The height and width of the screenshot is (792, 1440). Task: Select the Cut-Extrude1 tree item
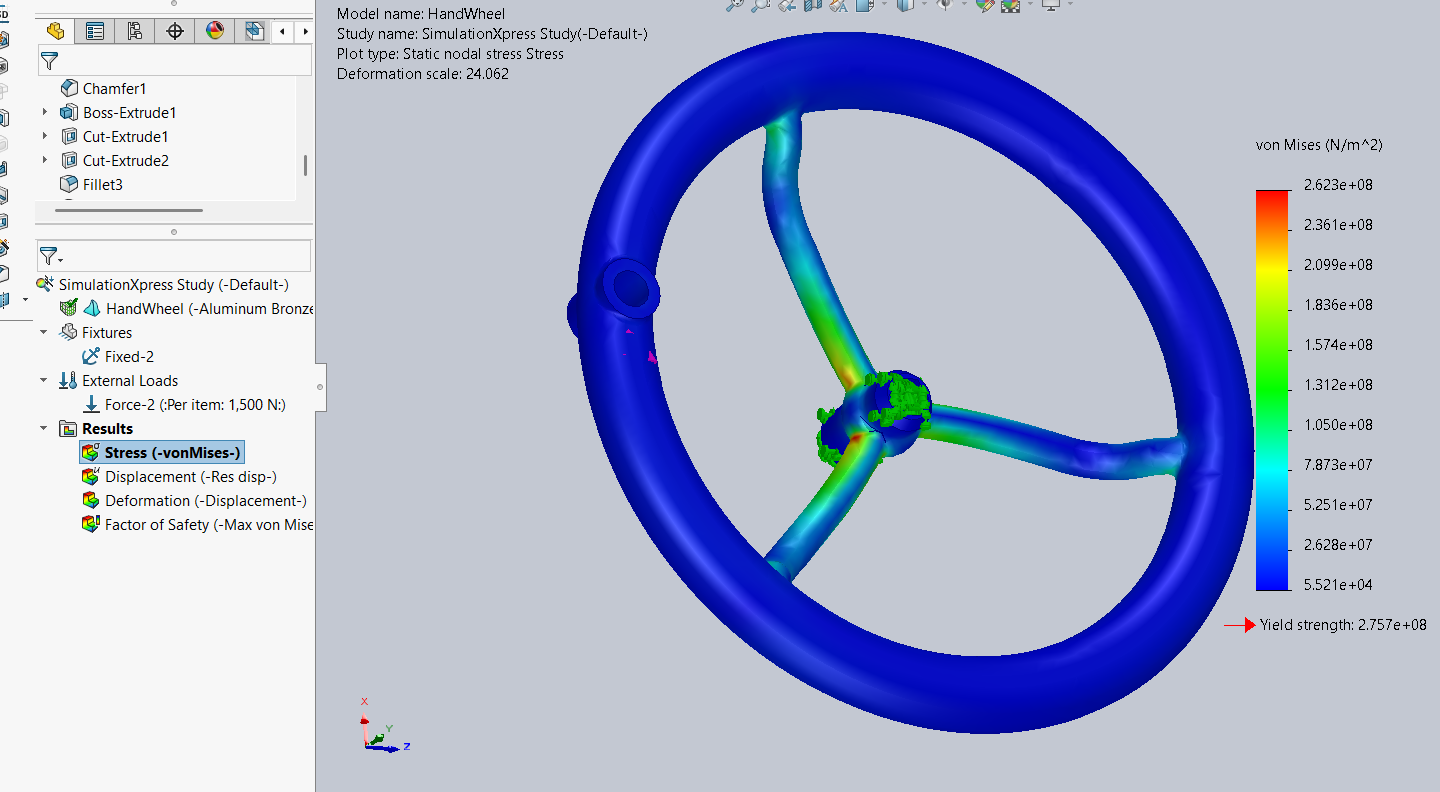pos(125,136)
